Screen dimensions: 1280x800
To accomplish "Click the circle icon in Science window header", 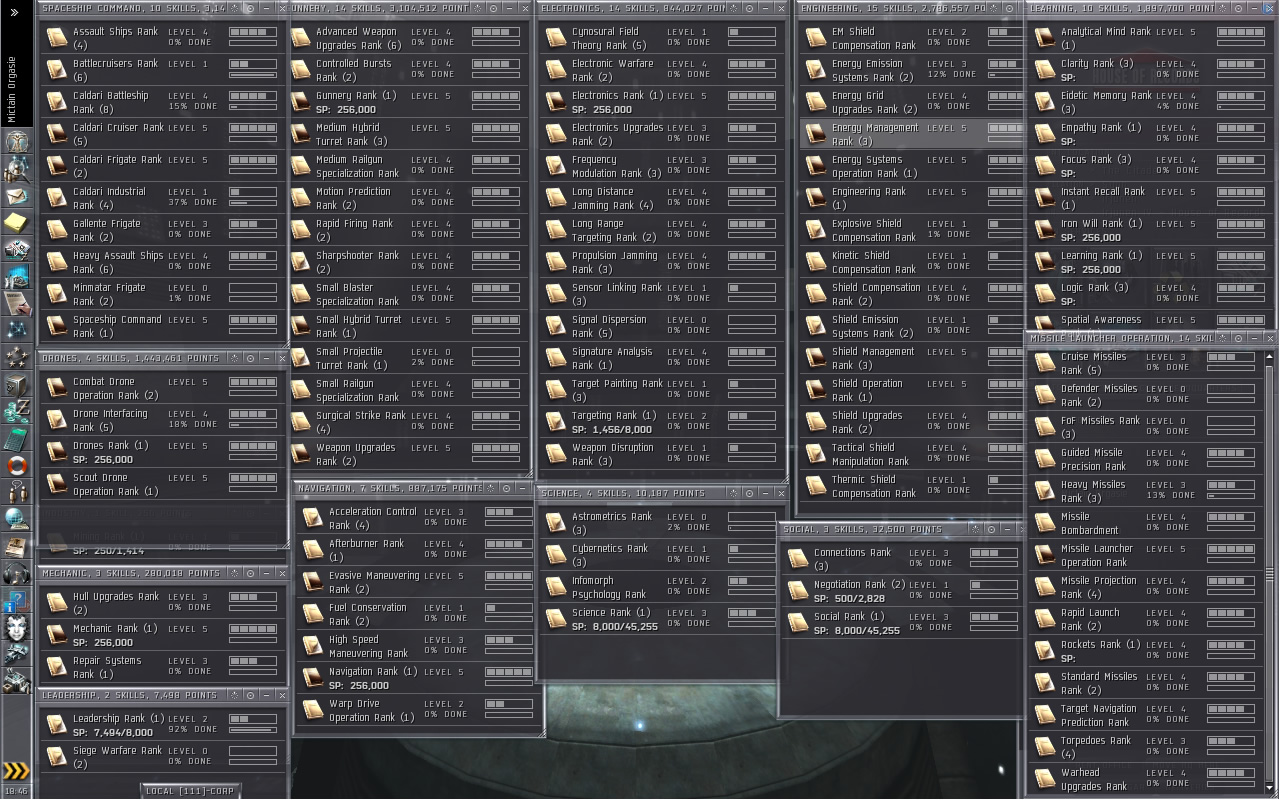I will (x=749, y=493).
